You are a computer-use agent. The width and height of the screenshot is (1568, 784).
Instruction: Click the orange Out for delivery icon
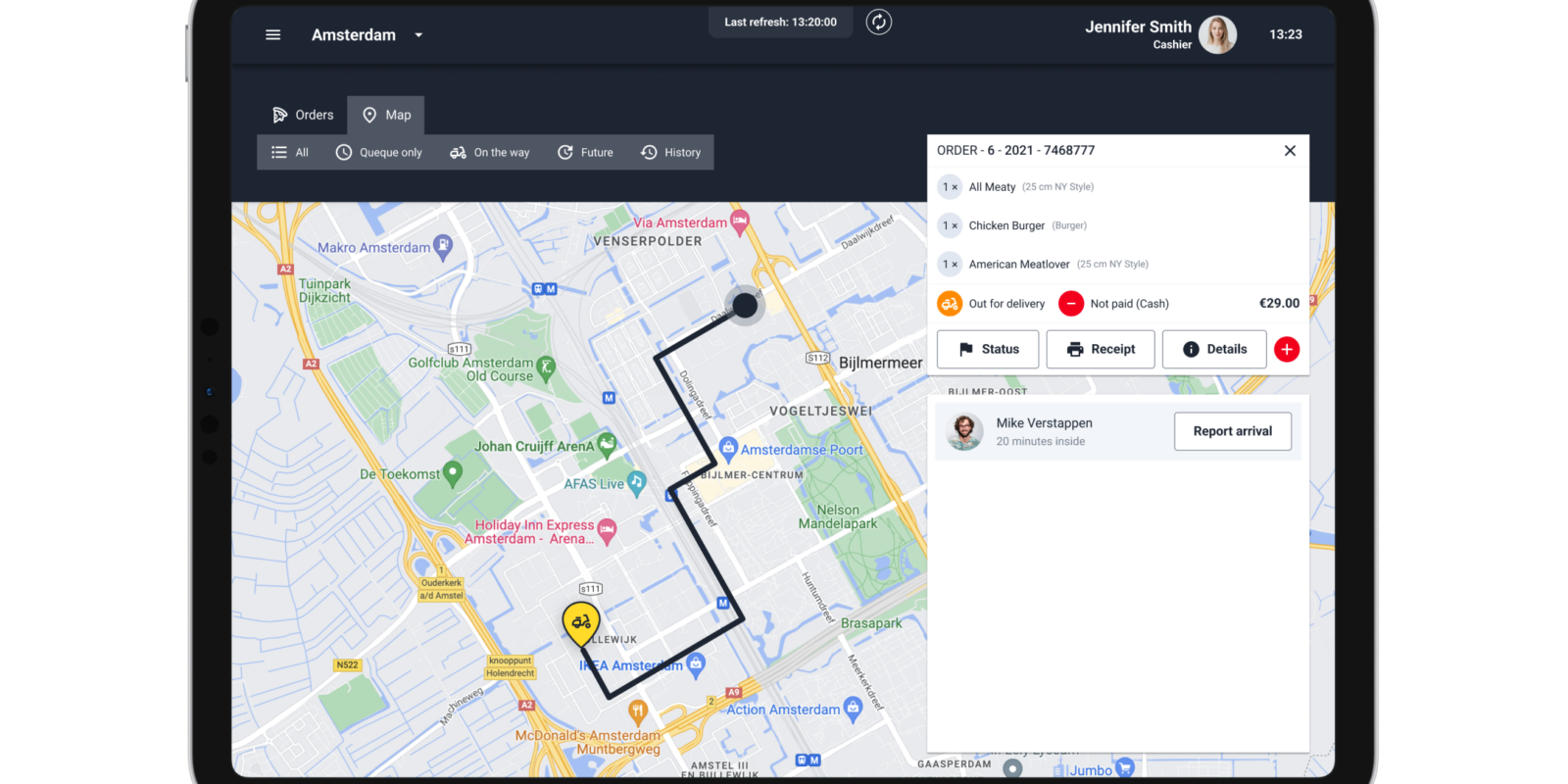950,304
